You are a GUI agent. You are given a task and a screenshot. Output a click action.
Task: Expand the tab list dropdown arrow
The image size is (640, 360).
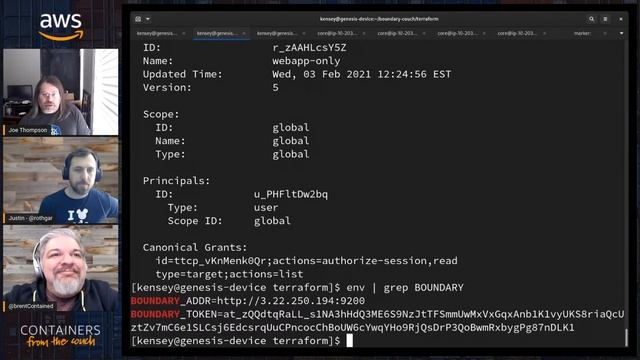tap(621, 33)
